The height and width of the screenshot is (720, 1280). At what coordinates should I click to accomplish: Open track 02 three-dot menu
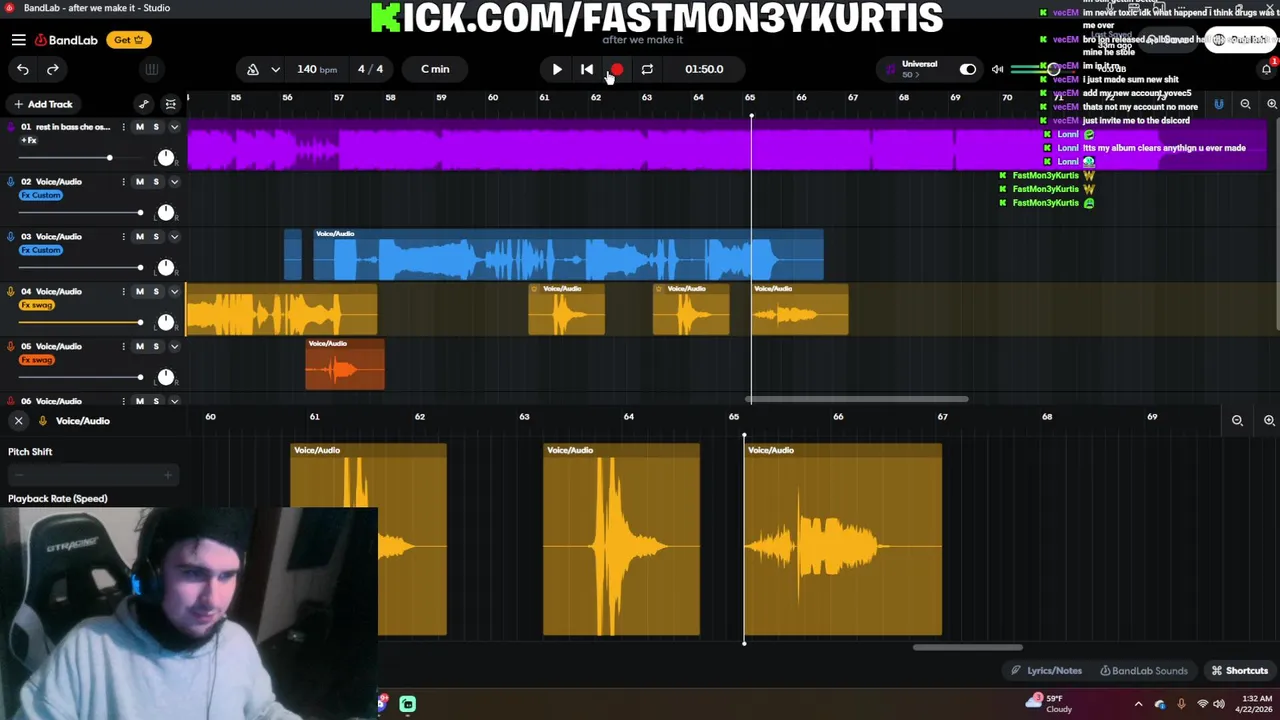click(x=123, y=182)
